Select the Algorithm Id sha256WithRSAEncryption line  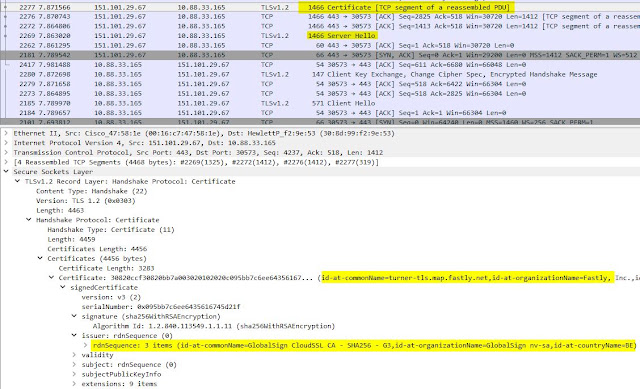pos(214,326)
